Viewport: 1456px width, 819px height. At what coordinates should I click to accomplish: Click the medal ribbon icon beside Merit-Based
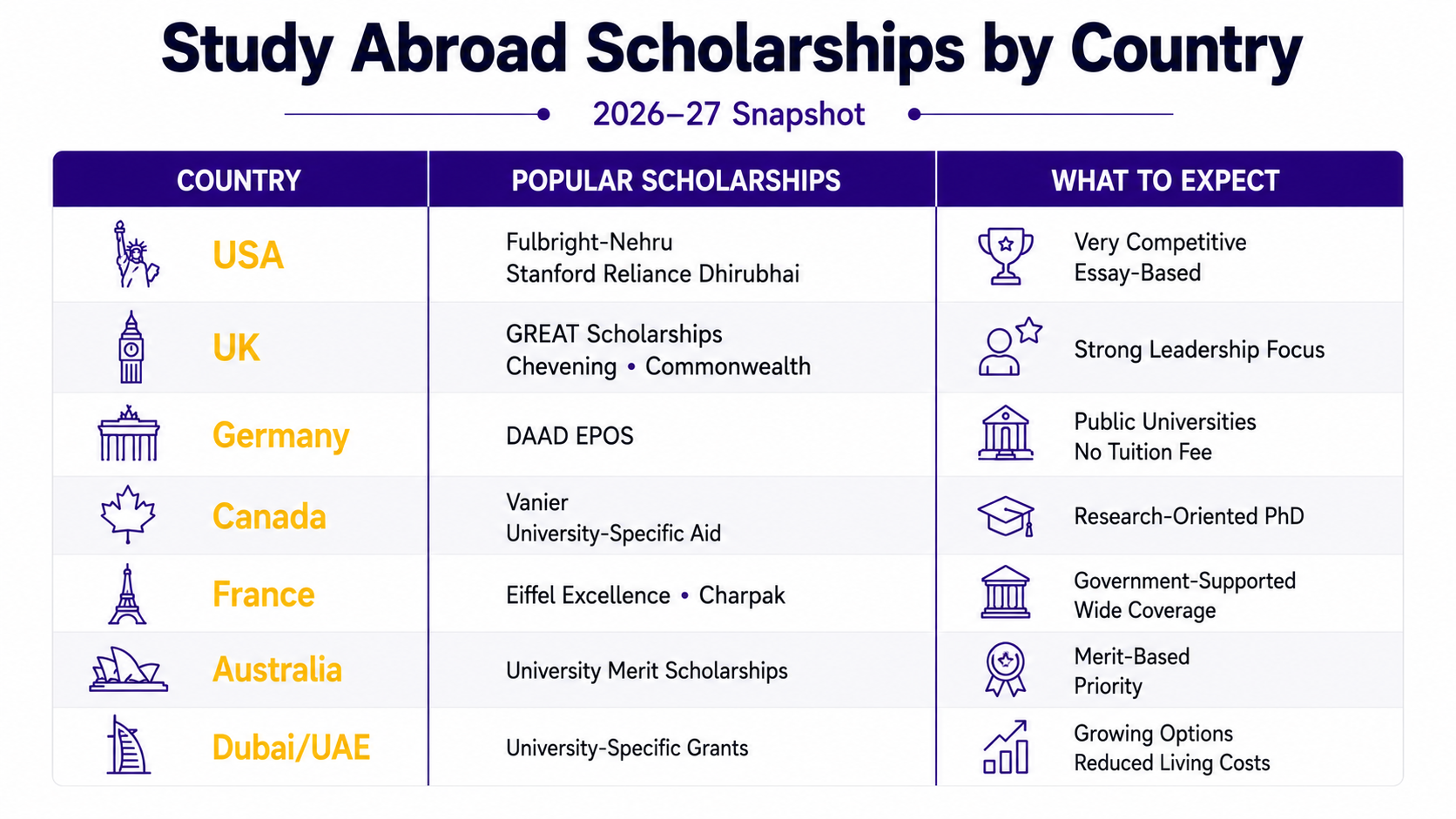pos(1006,669)
